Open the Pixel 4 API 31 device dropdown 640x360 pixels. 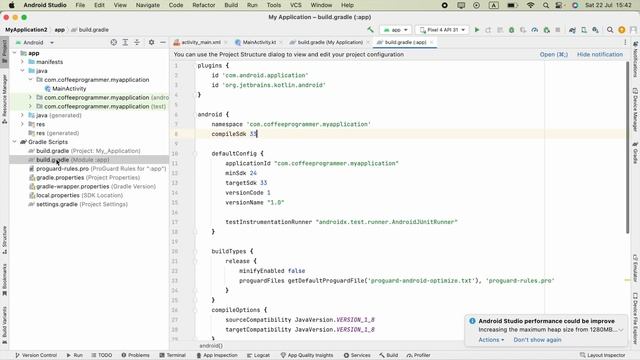tap(442, 30)
